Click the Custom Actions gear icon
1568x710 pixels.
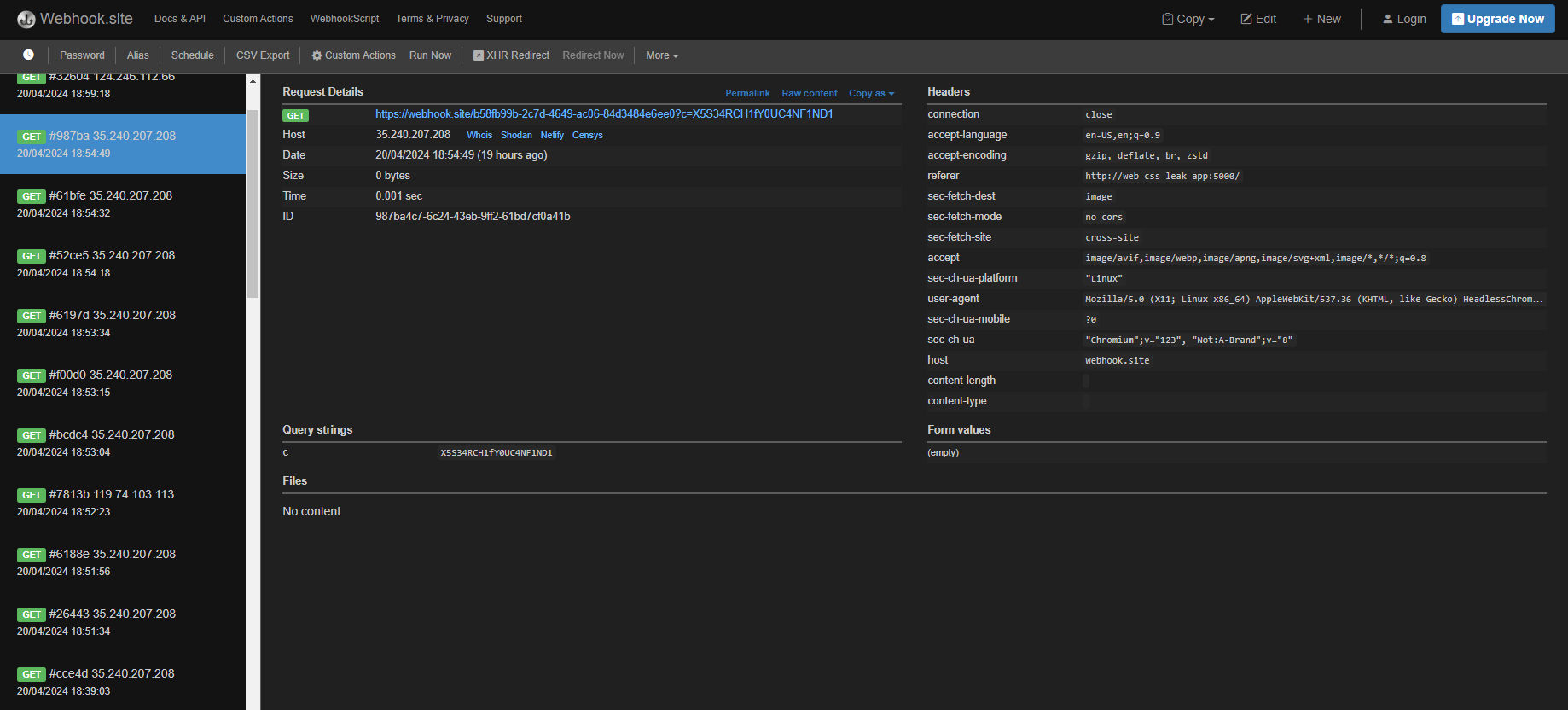coord(317,55)
